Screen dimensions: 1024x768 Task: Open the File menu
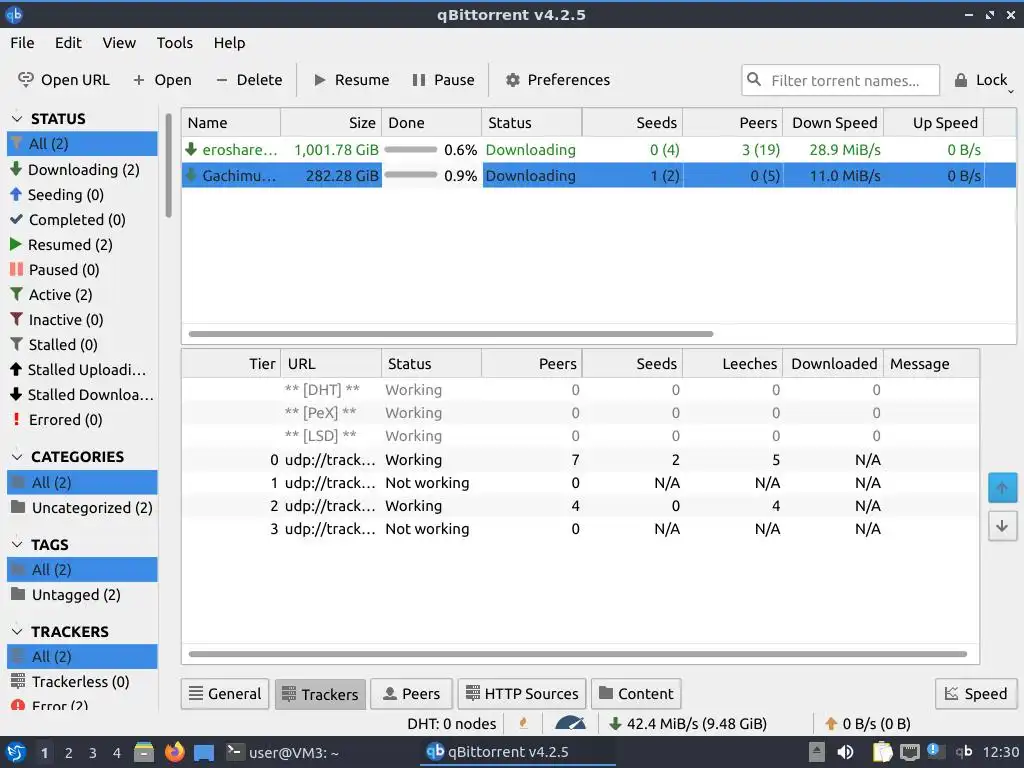(22, 43)
